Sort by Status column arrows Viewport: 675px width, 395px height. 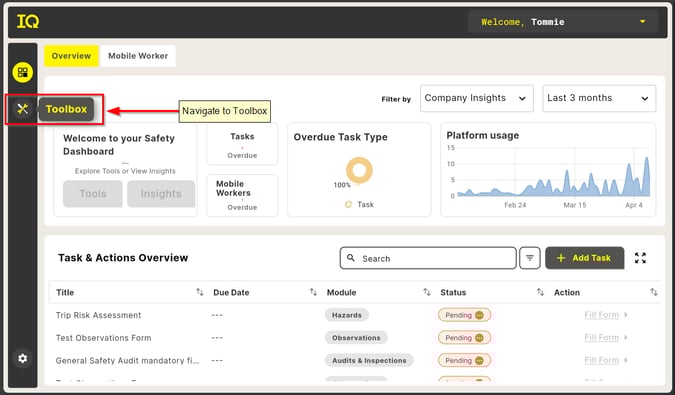540,292
